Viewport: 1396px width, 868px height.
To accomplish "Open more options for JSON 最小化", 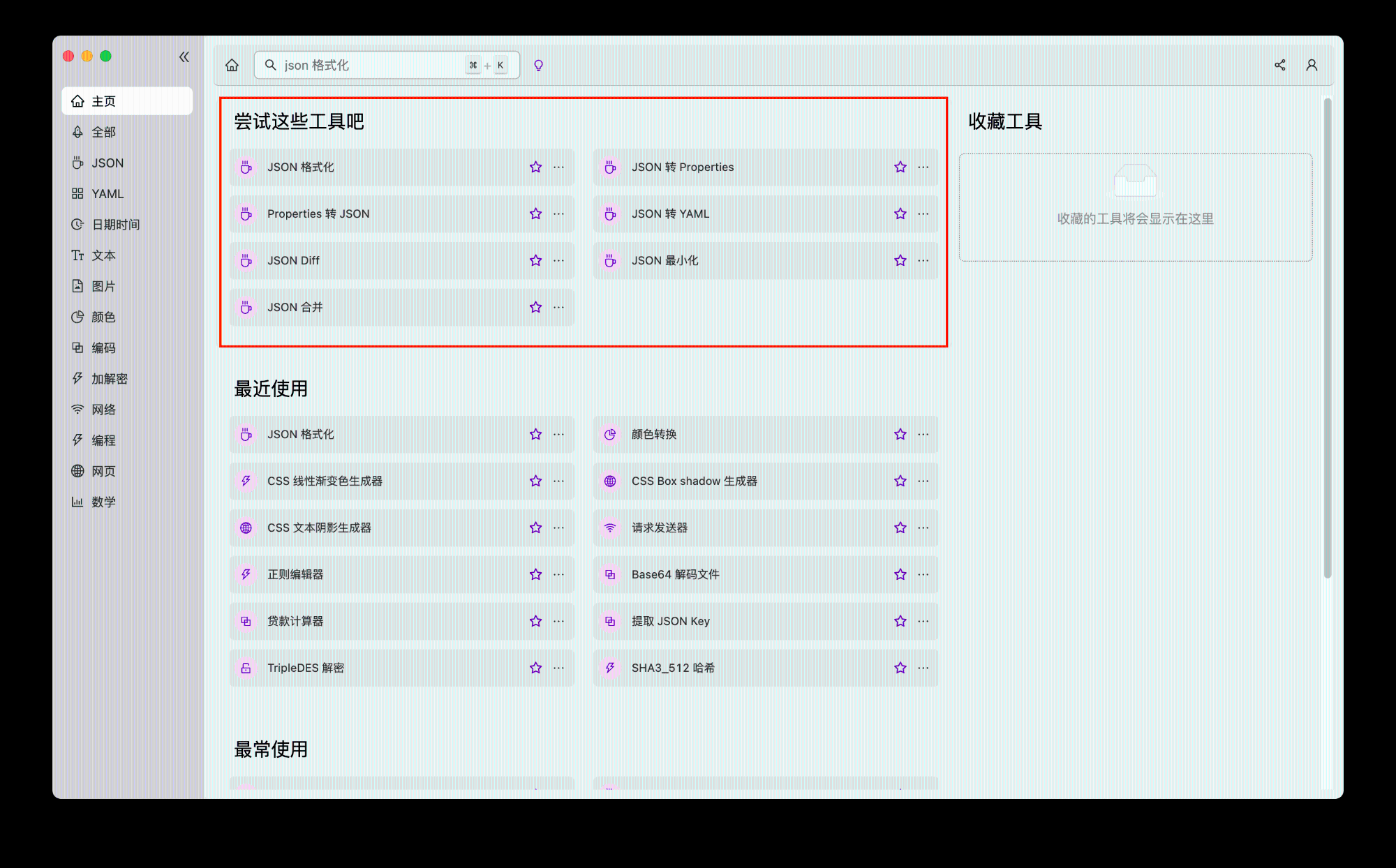I will coord(923,260).
